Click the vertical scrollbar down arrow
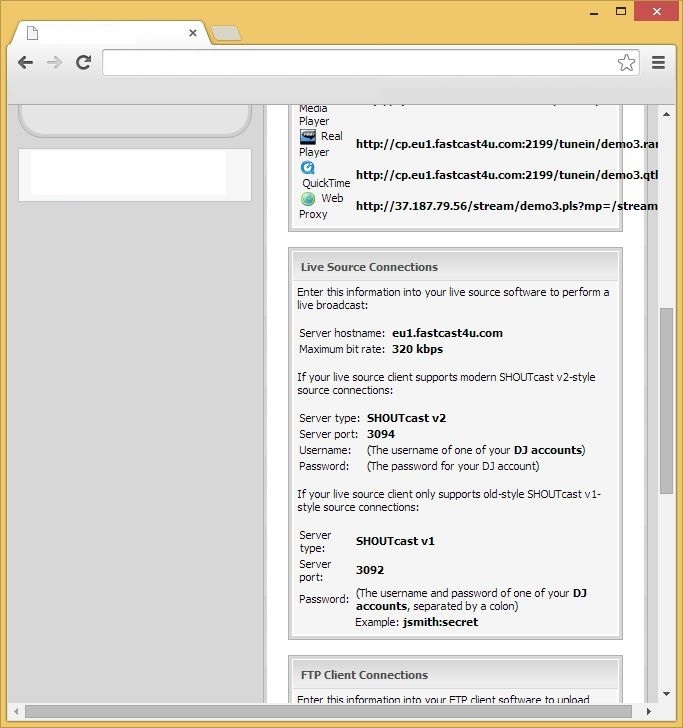 click(666, 694)
